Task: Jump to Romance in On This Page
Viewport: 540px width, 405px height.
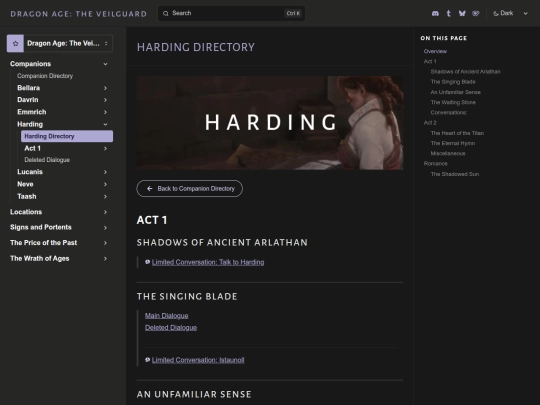Action: click(435, 164)
